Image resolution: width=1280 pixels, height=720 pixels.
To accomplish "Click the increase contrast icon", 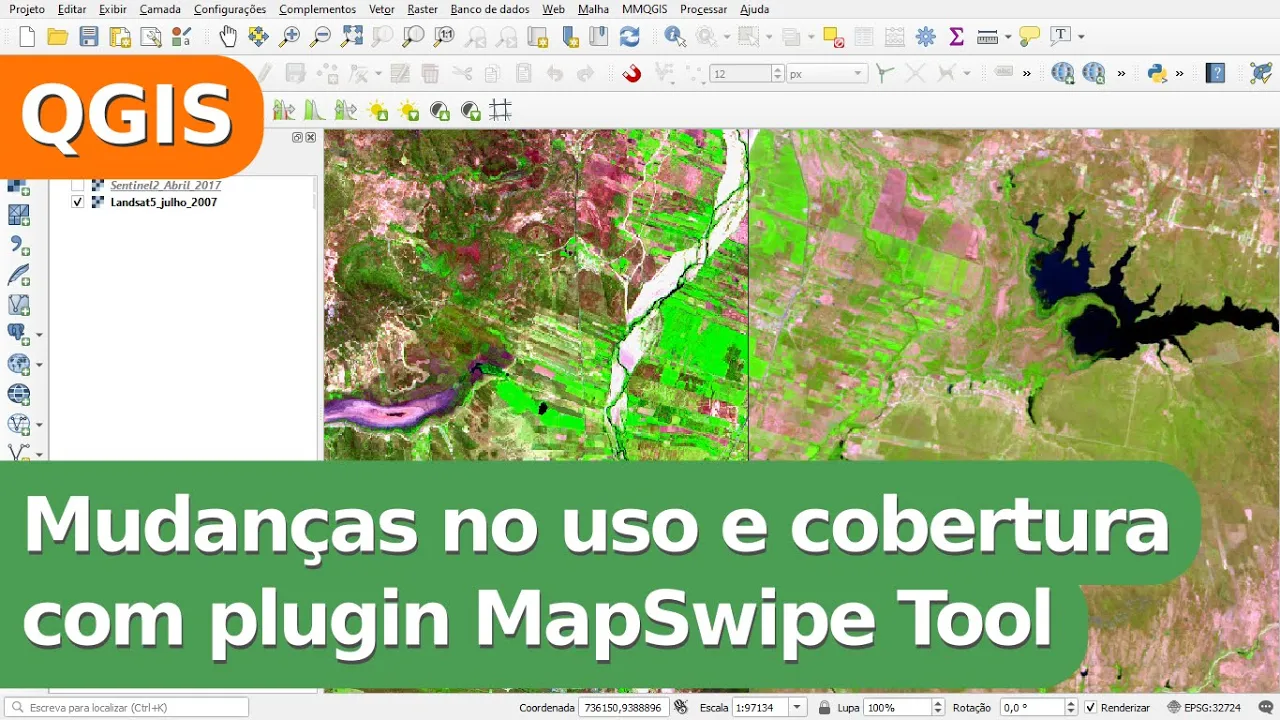I will [x=439, y=110].
